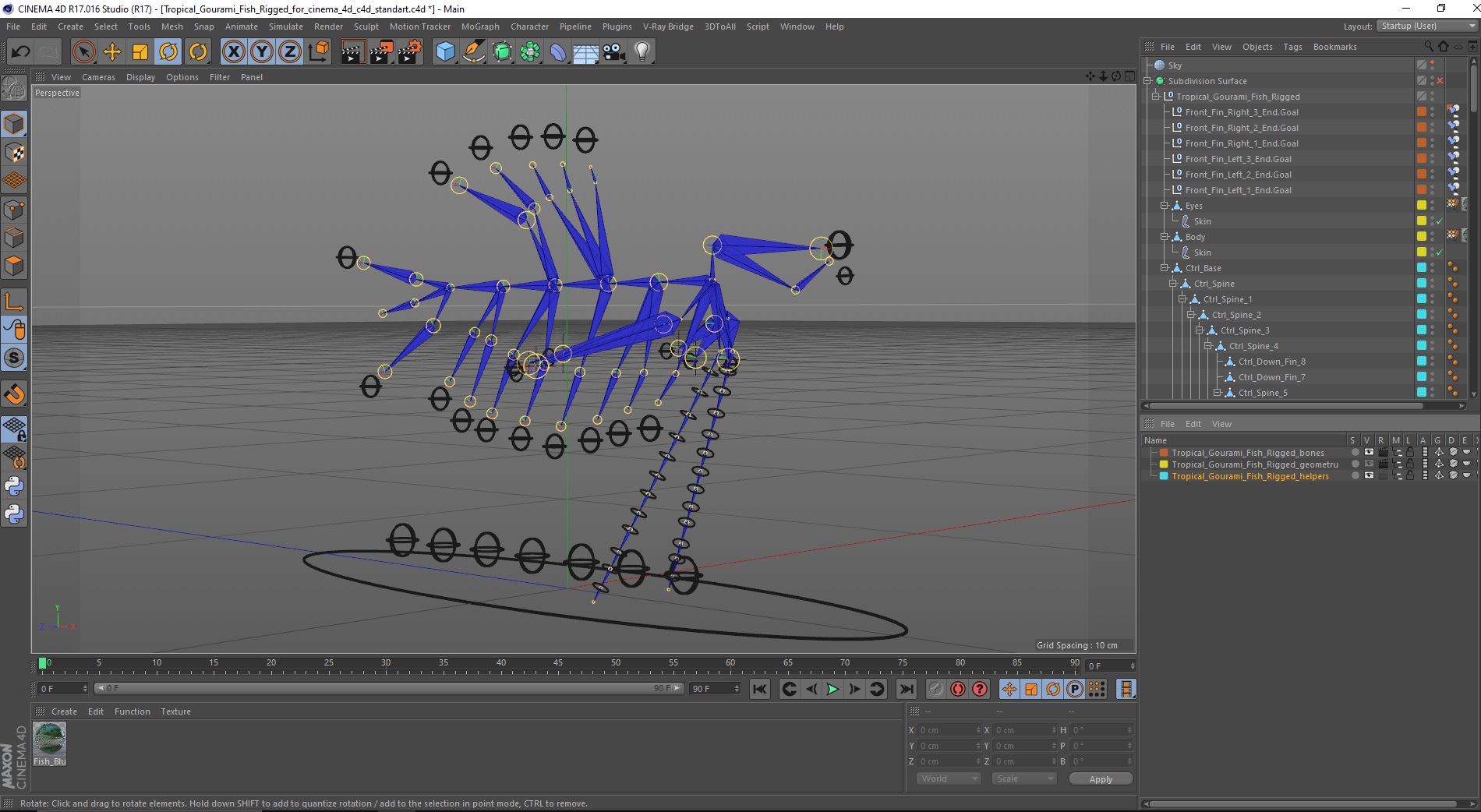
Task: Add a Cube primitive
Action: (445, 52)
